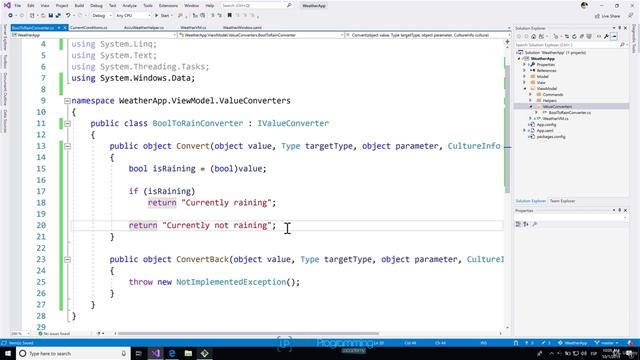The width and height of the screenshot is (640, 360).
Task: Click the Navigate Backward toolbar icon
Action: pyautogui.click(x=10, y=16)
